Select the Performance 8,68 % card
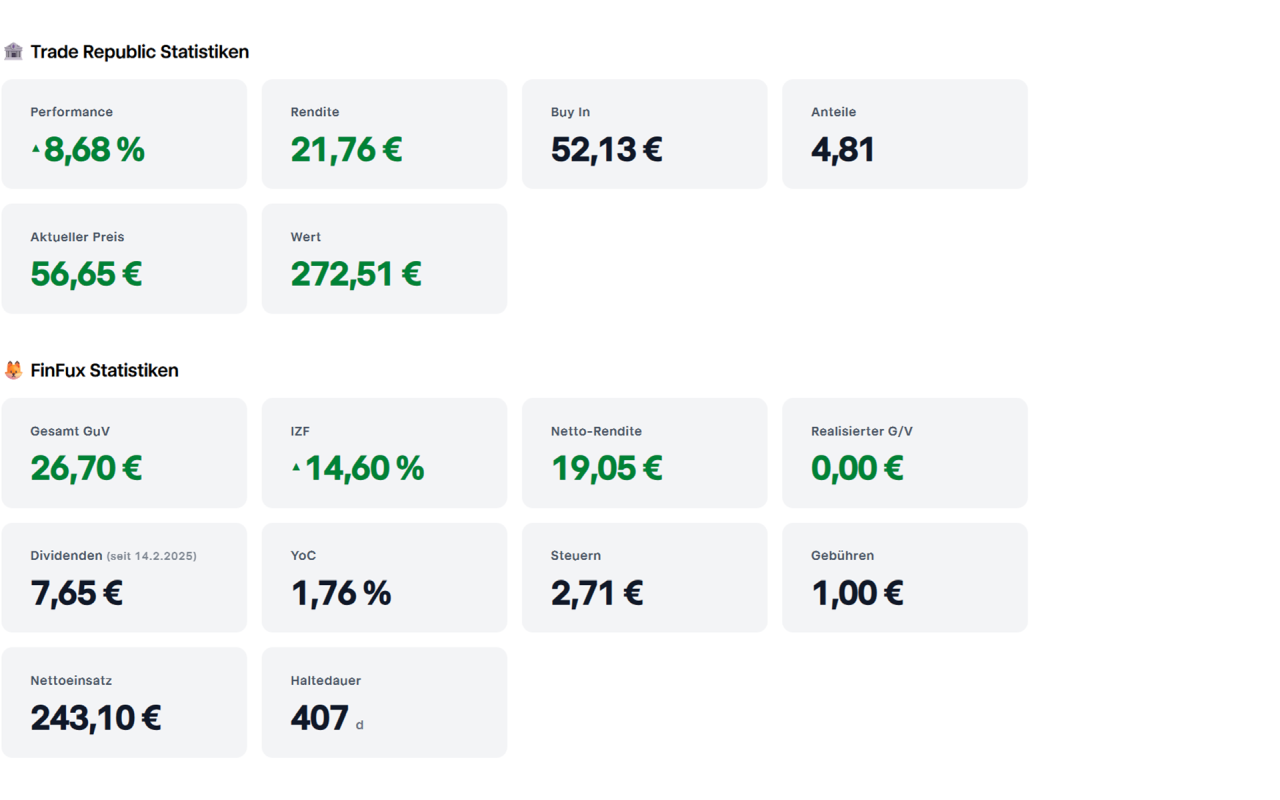The image size is (1280, 800). click(124, 134)
